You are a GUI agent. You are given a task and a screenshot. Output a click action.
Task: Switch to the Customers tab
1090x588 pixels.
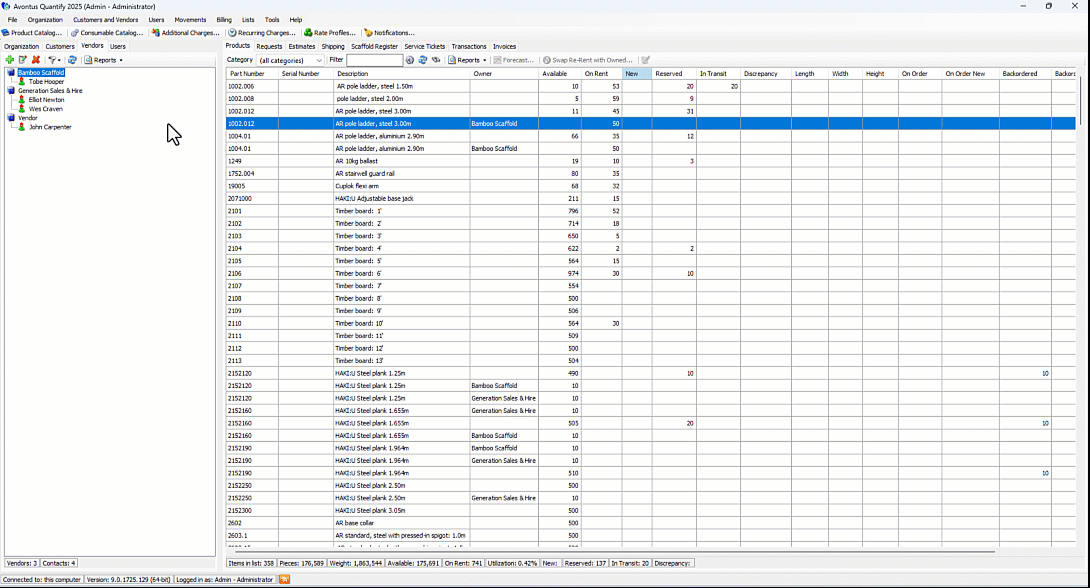click(60, 46)
